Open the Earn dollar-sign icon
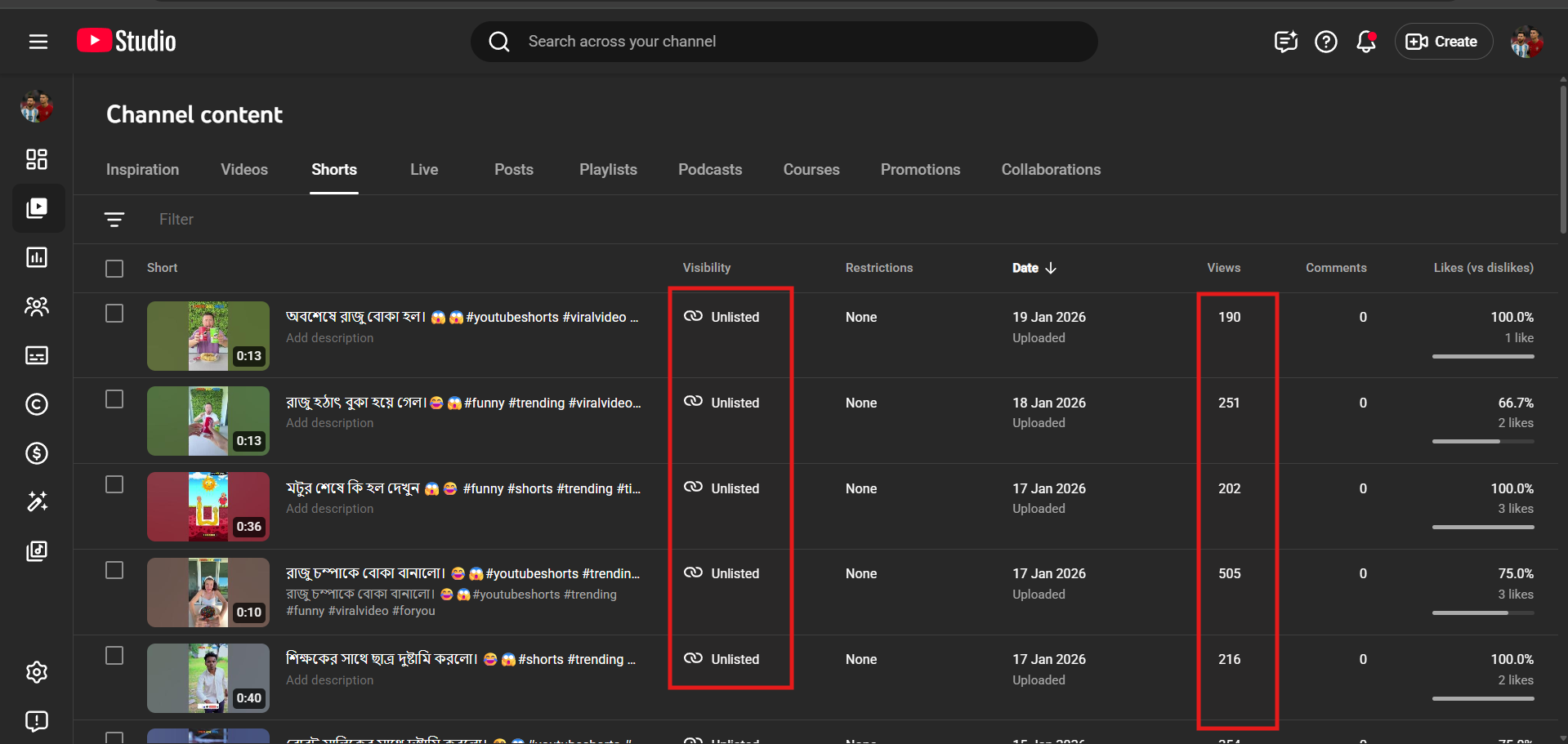 point(37,453)
